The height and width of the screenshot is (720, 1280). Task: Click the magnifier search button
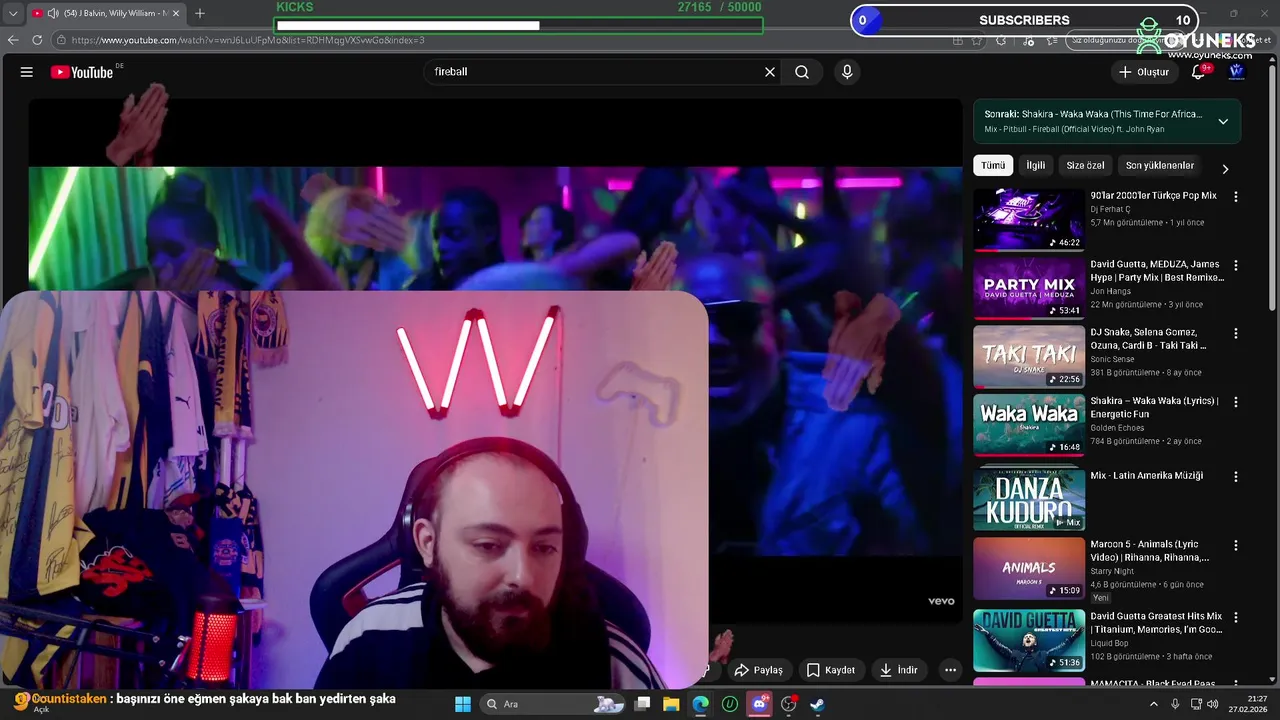pos(802,72)
